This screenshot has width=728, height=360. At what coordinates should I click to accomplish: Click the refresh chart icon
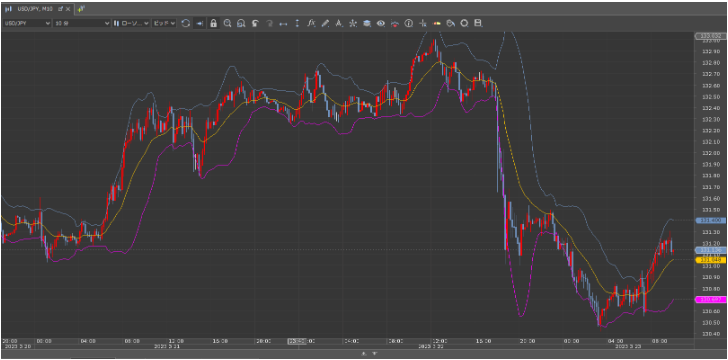click(x=185, y=23)
